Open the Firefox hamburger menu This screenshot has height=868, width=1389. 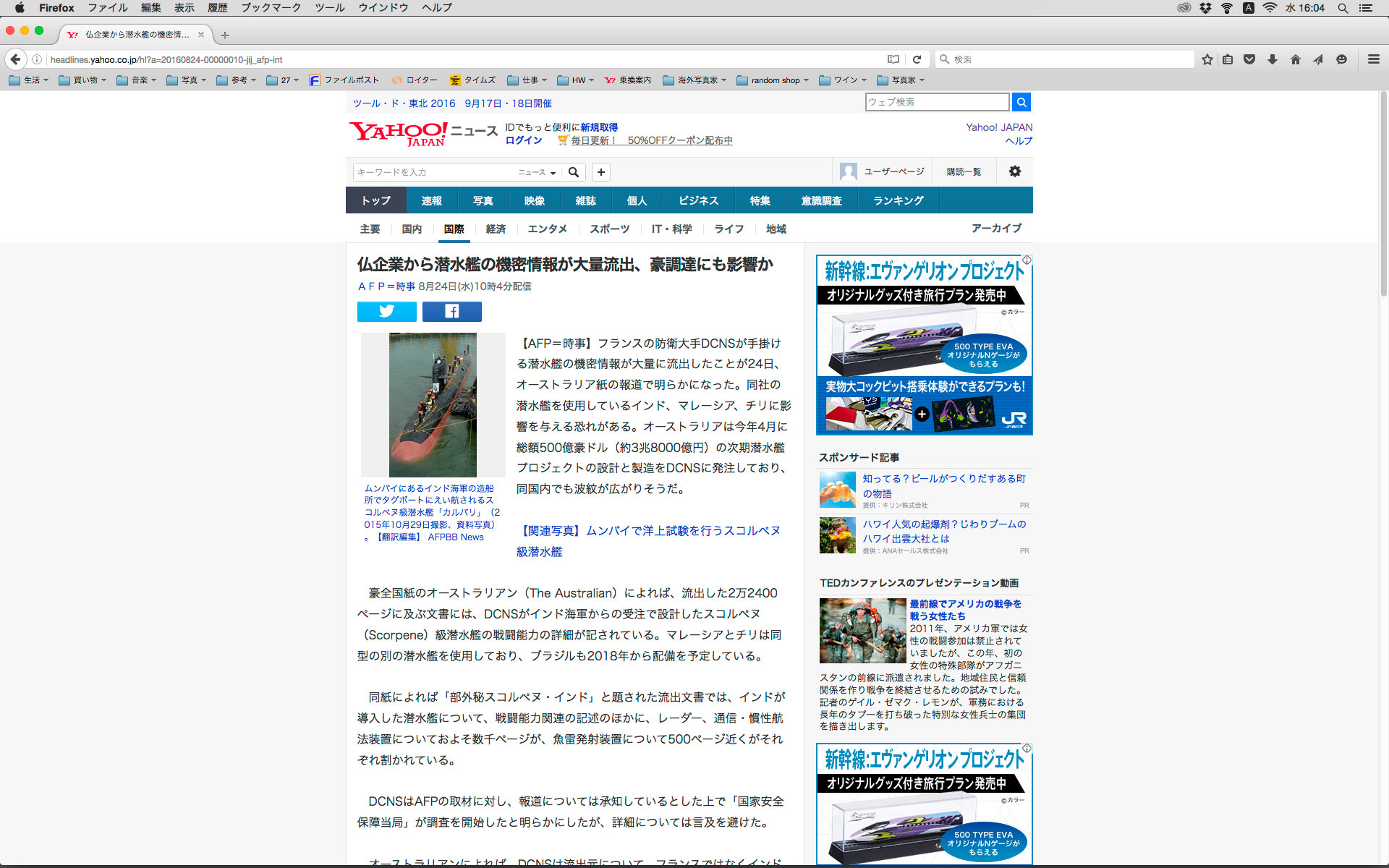pos(1373,59)
